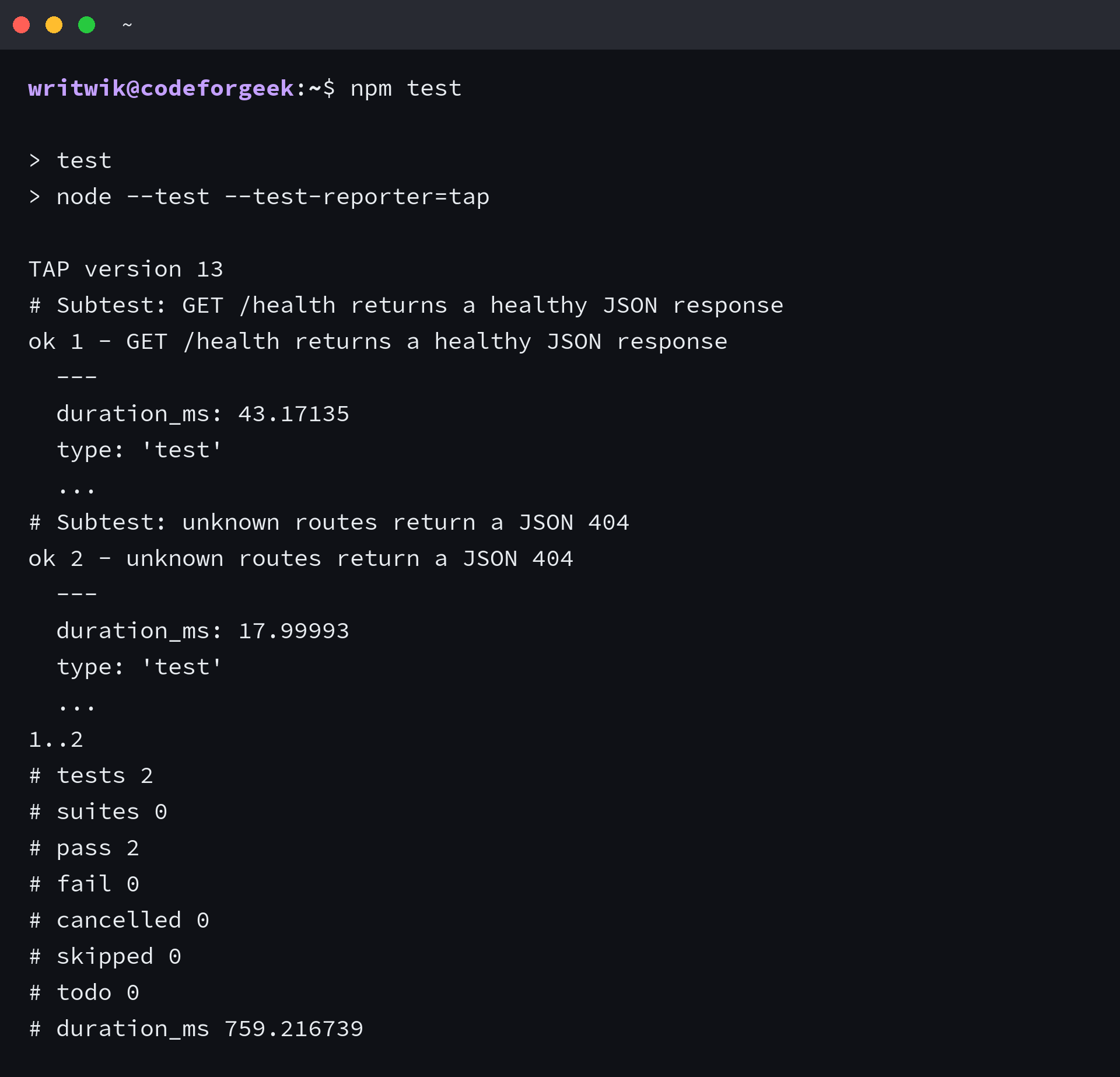Click the '# cancelled 0' summary line

(x=119, y=921)
